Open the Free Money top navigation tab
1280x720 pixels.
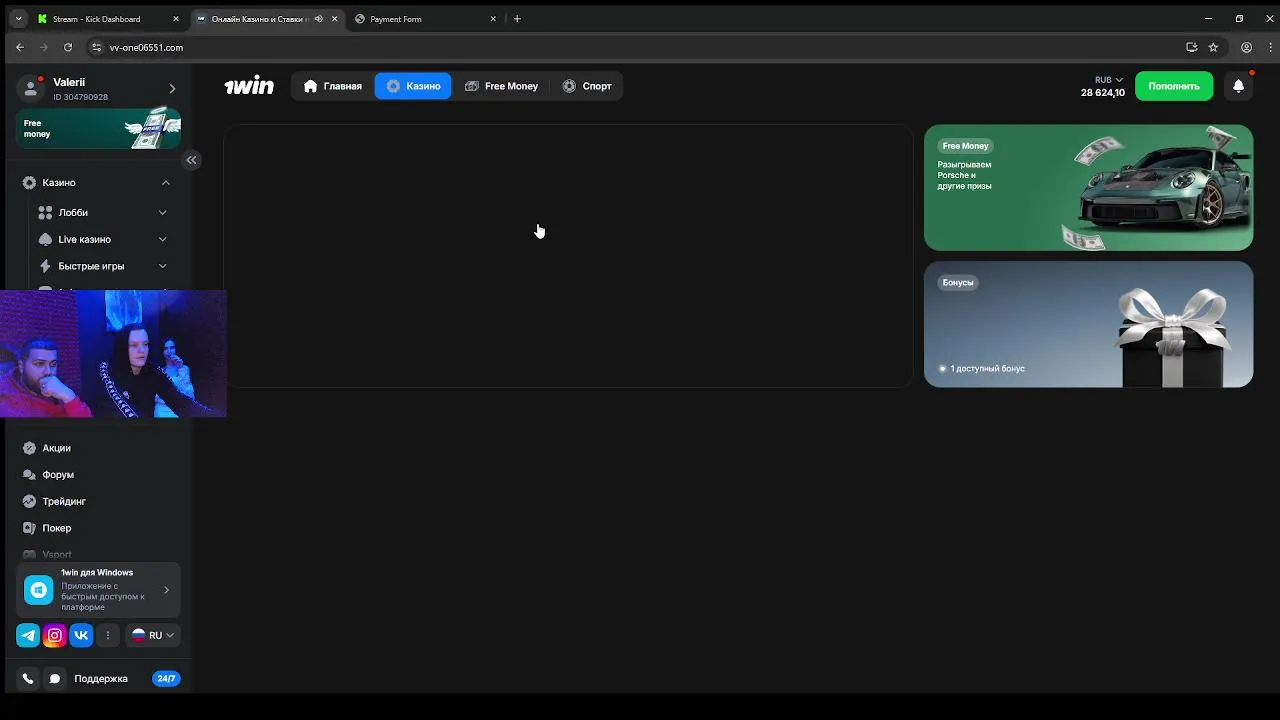[501, 86]
